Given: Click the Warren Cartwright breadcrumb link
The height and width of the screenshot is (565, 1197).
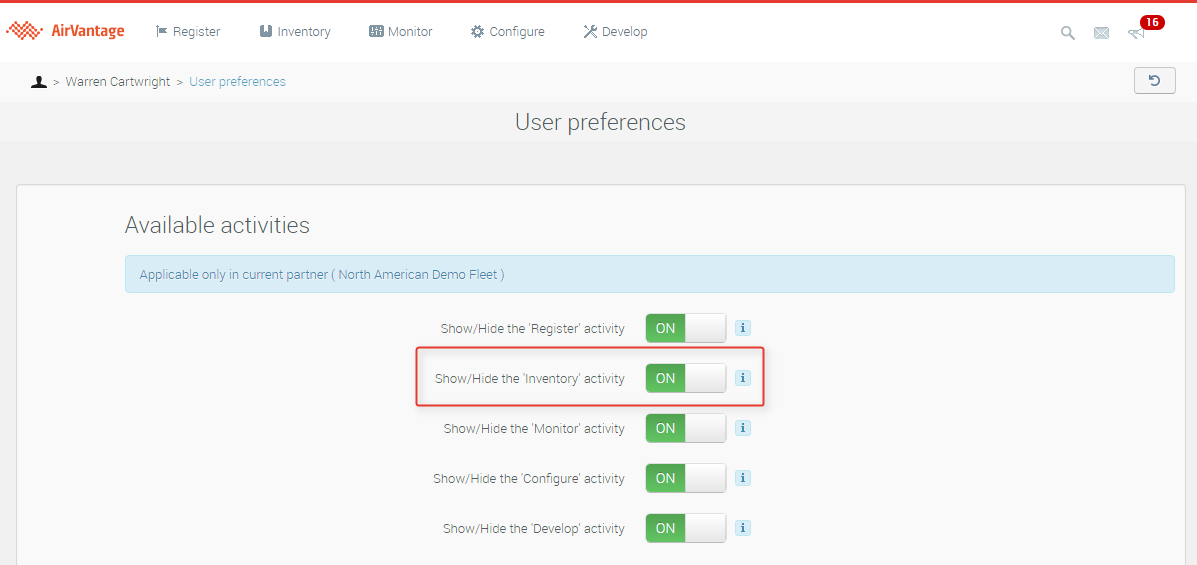Looking at the screenshot, I should coord(118,82).
